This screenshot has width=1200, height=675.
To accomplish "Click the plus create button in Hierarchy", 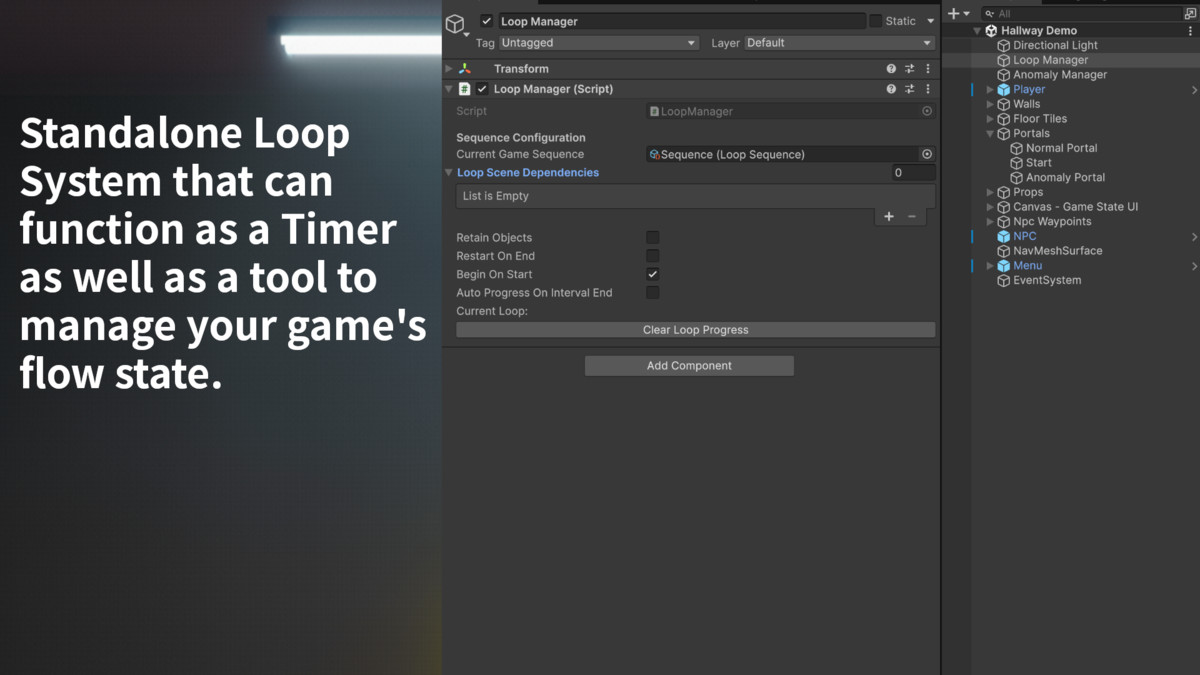I will coord(954,13).
